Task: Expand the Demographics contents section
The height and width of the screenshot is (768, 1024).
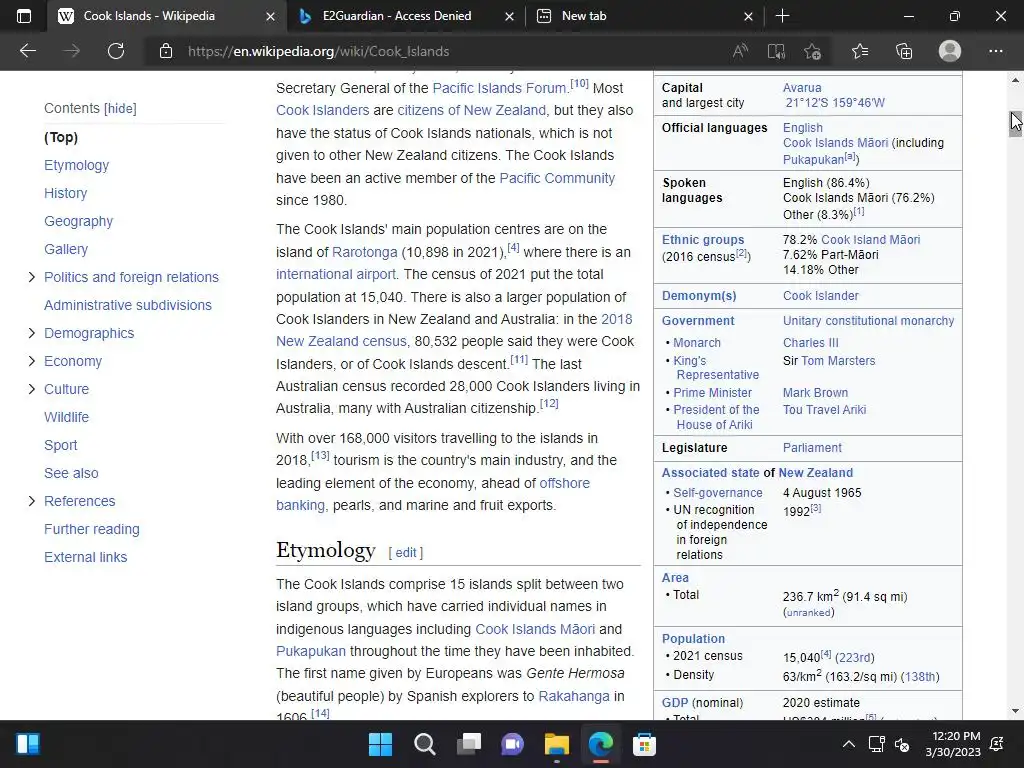Action: coord(31,333)
